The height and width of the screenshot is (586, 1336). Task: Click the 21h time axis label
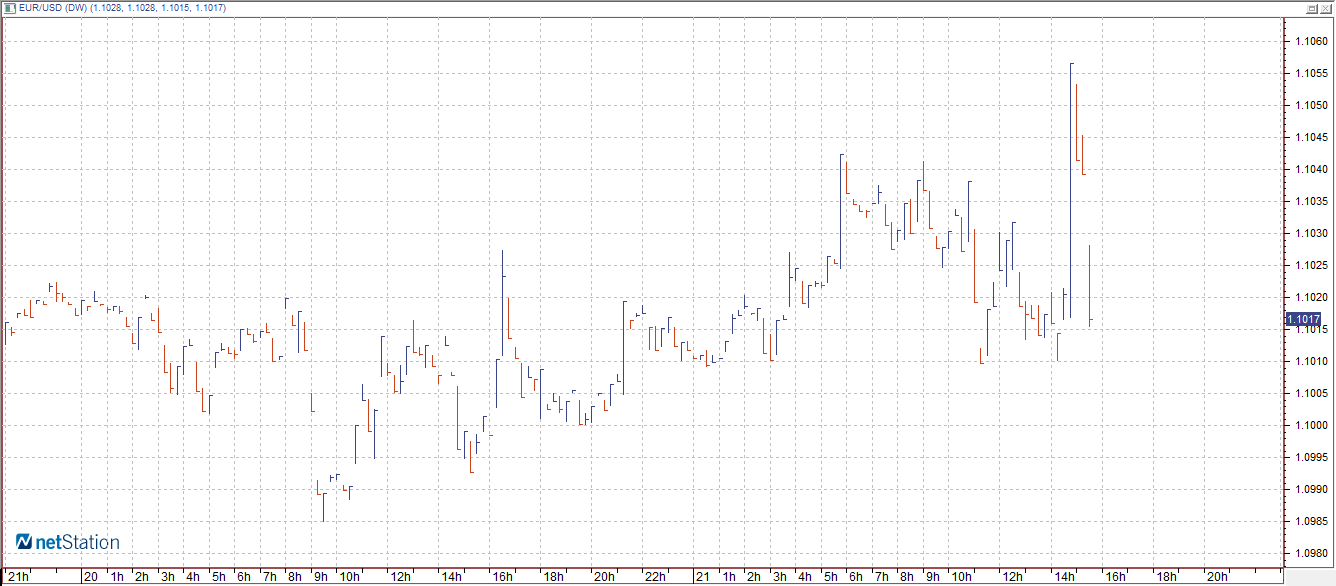click(x=18, y=577)
